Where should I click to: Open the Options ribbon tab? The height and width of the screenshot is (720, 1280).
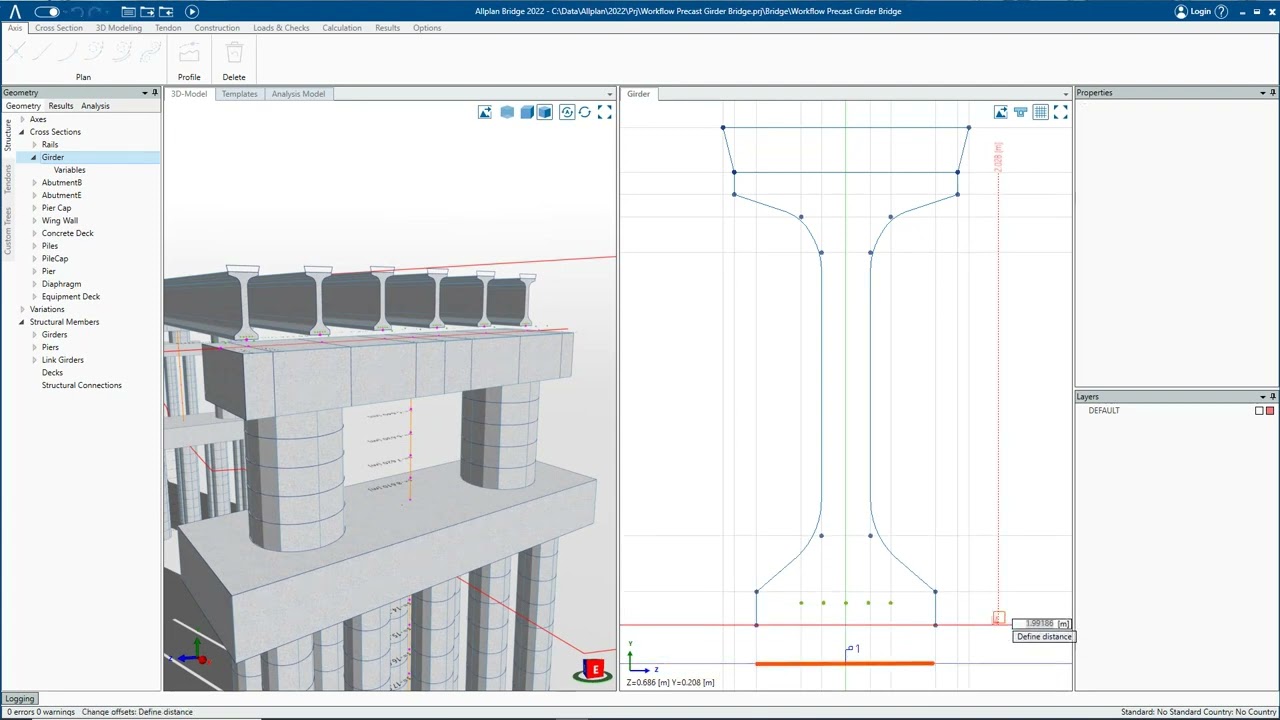[427, 28]
